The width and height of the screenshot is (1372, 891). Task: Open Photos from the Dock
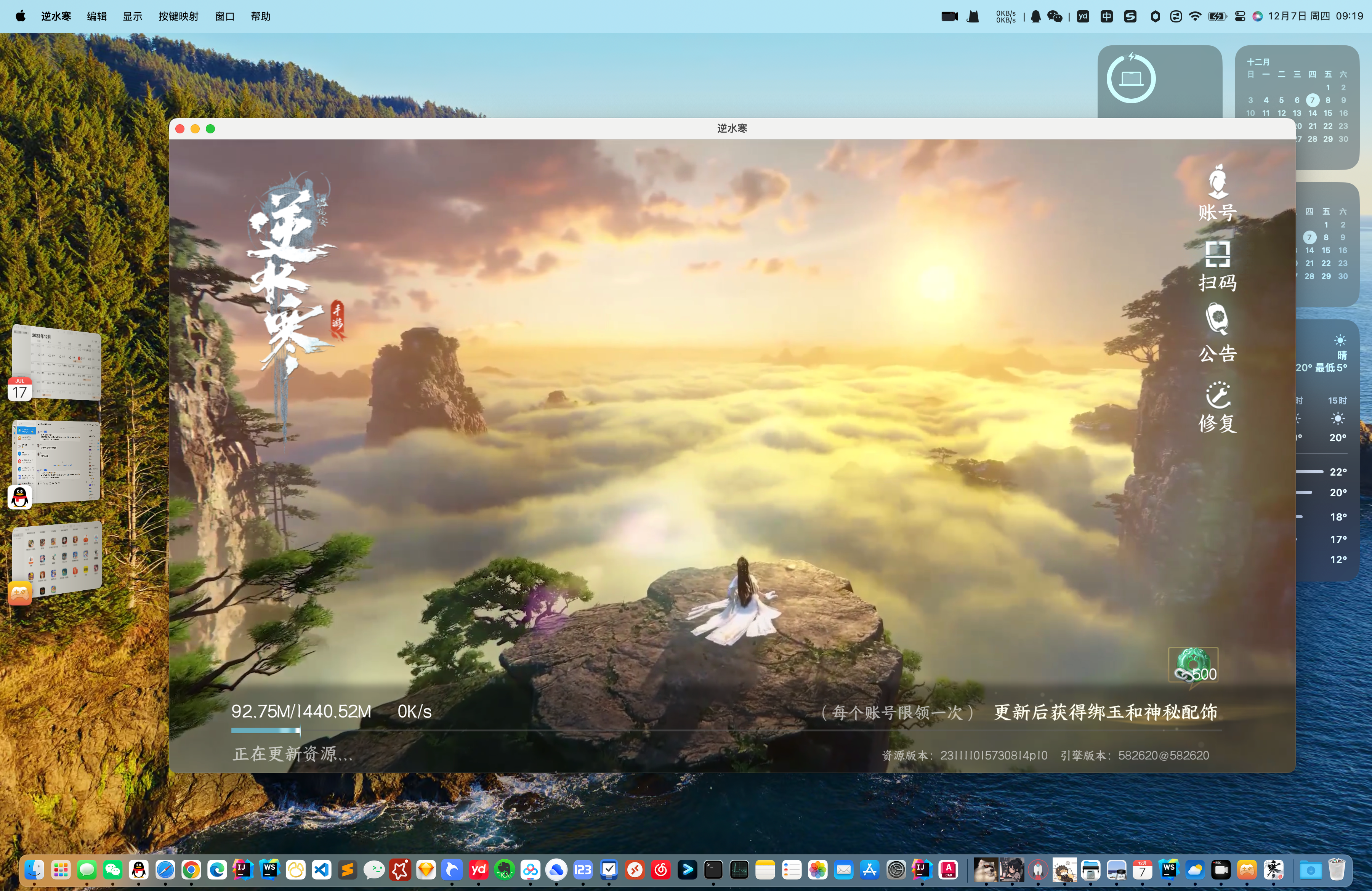[817, 869]
